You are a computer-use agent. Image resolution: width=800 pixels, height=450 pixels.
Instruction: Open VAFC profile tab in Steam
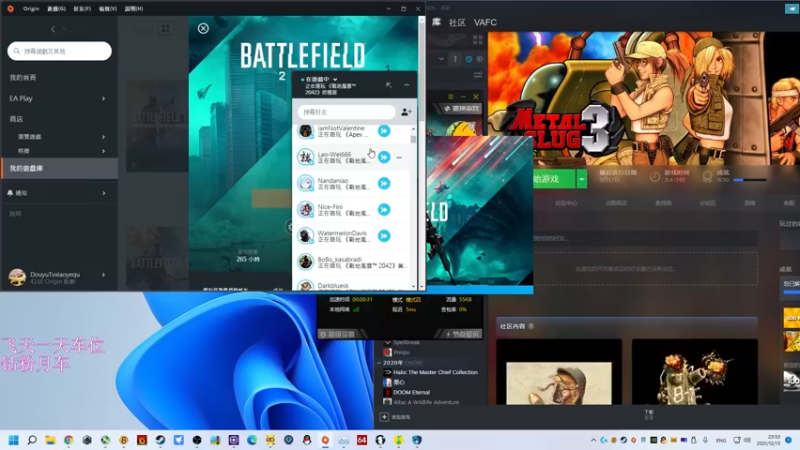point(485,22)
